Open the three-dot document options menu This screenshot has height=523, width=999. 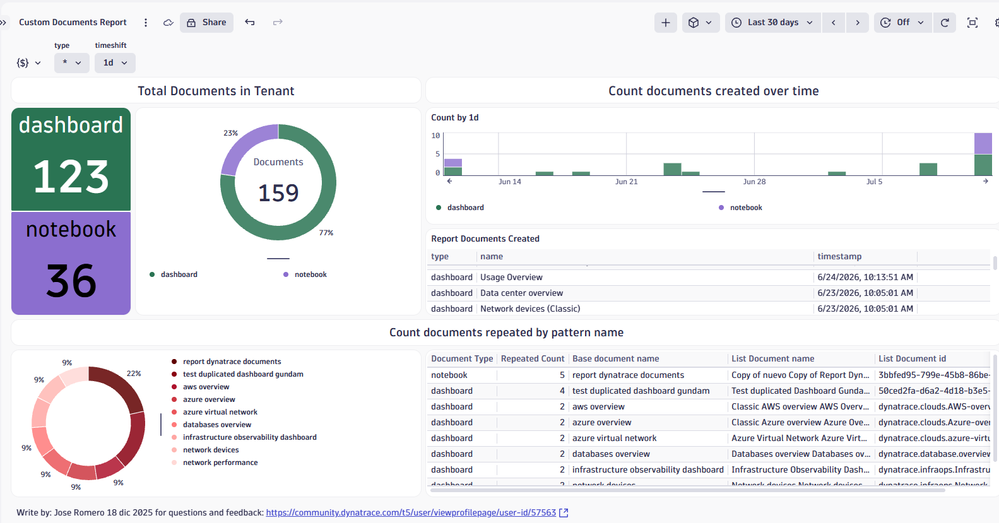(x=145, y=22)
